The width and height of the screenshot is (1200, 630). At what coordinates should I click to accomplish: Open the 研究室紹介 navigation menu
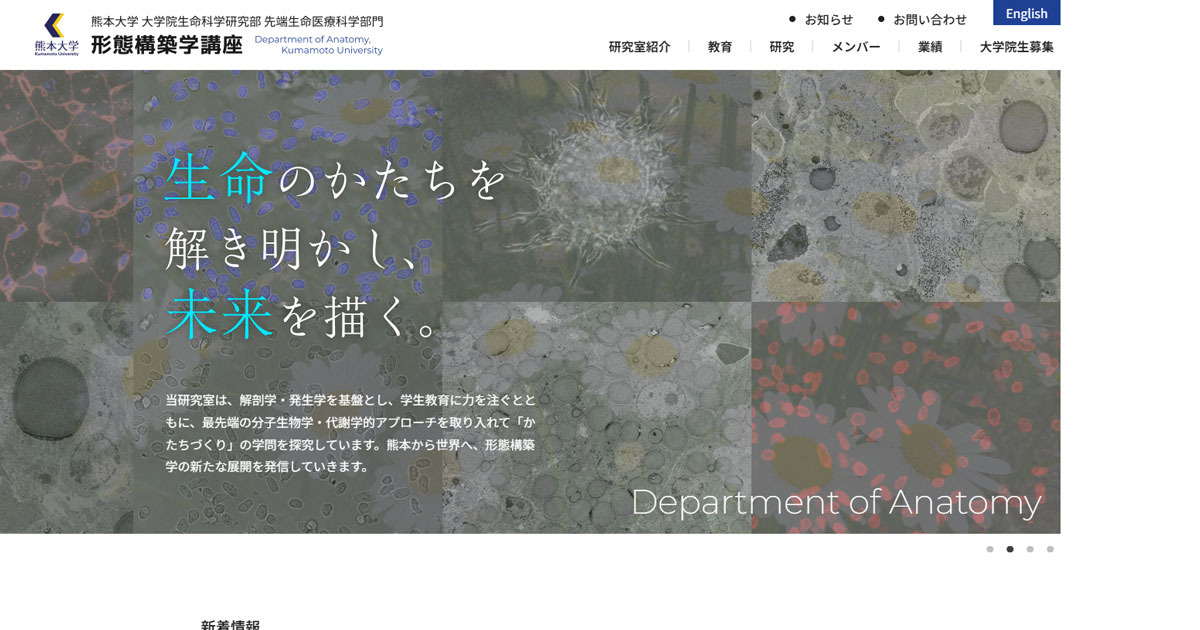[x=638, y=46]
